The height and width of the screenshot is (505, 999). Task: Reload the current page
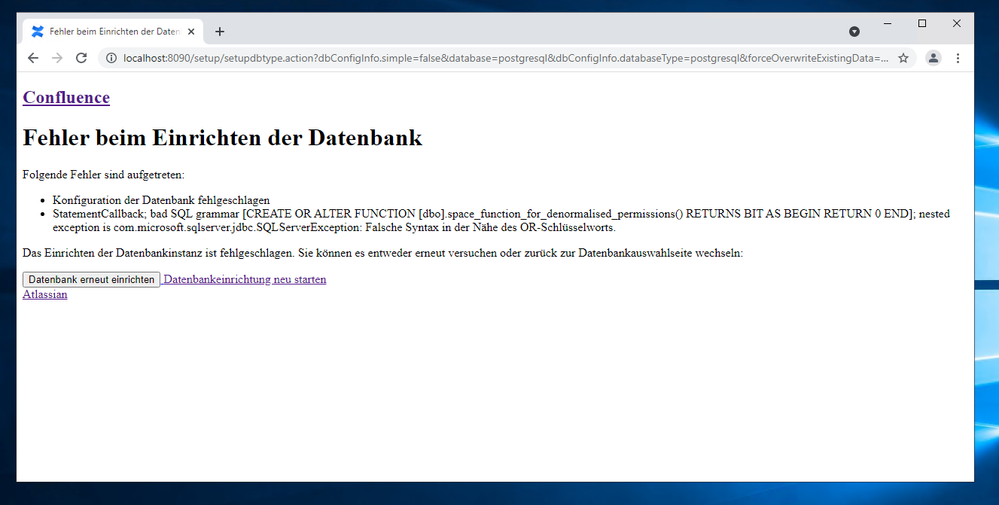click(82, 58)
